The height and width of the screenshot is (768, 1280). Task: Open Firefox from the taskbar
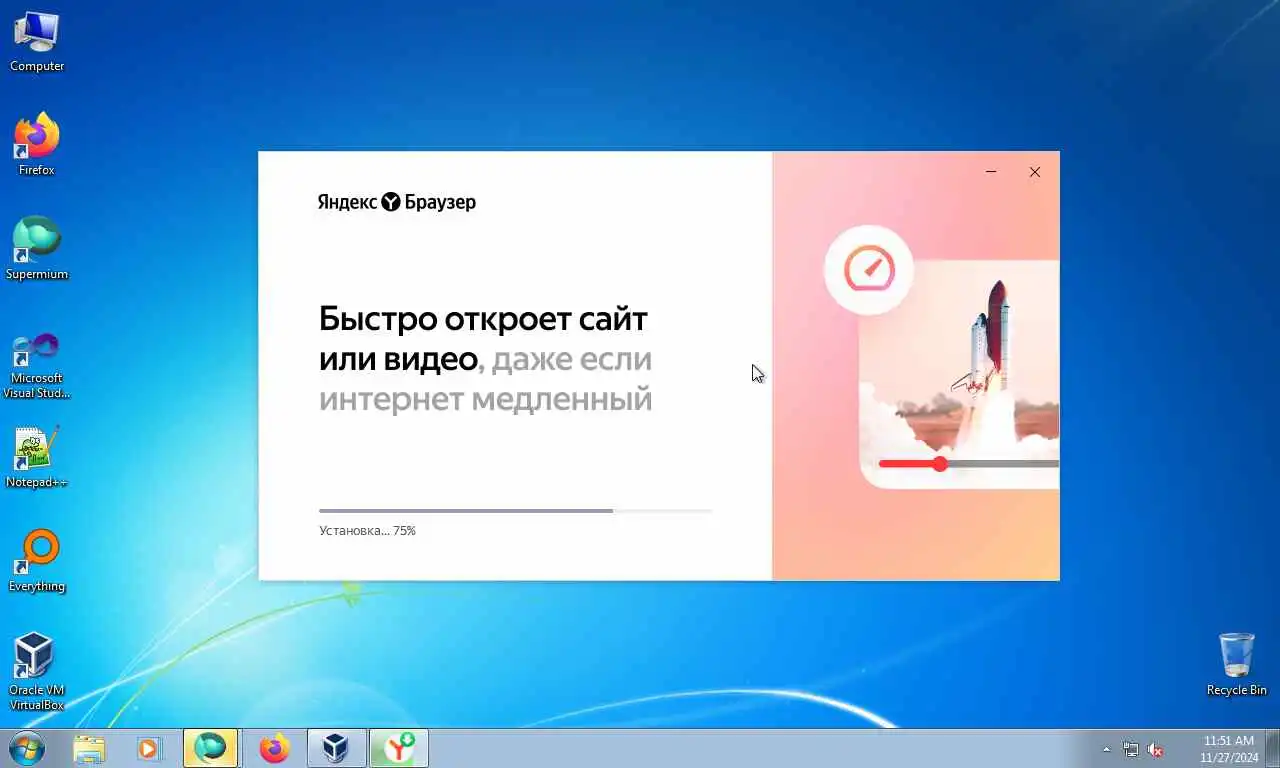pyautogui.click(x=273, y=748)
